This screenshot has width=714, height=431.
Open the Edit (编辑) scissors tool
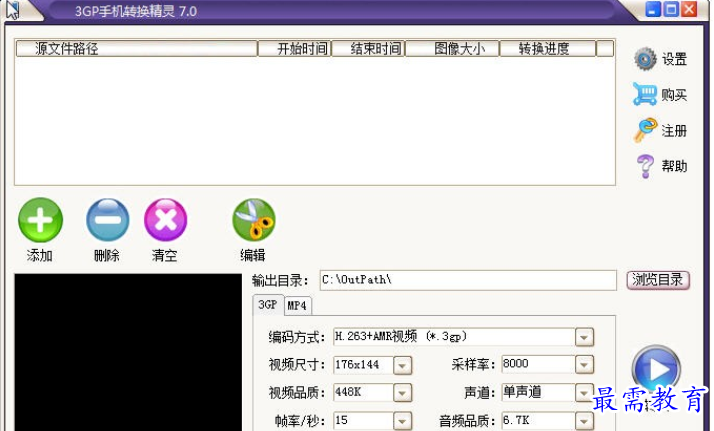pyautogui.click(x=254, y=220)
